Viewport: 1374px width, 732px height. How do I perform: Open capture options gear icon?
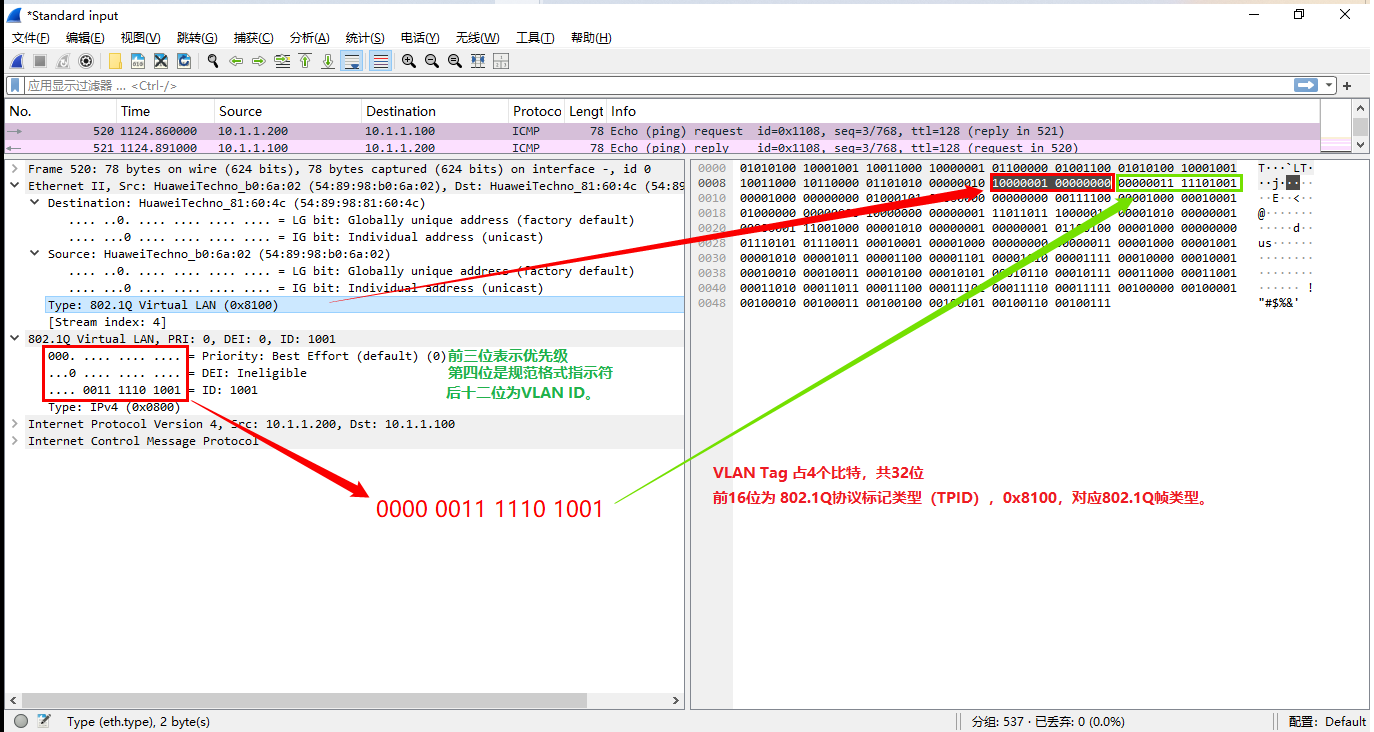86,61
